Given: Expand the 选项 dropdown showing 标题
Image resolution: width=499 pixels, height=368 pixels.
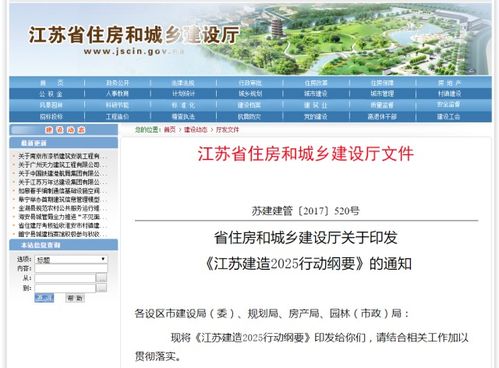Looking at the screenshot, I should point(71,259).
